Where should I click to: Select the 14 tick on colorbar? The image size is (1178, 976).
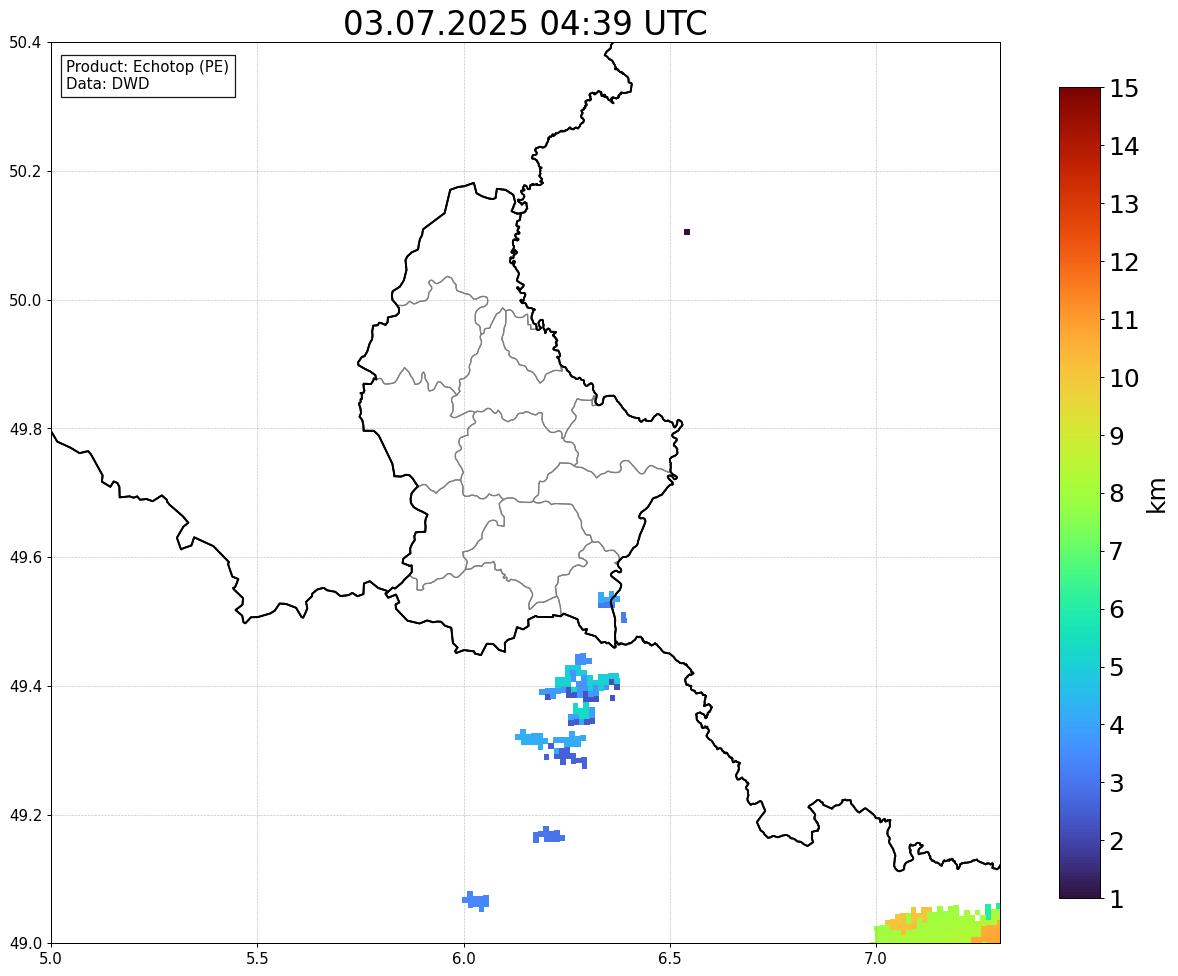[1124, 147]
